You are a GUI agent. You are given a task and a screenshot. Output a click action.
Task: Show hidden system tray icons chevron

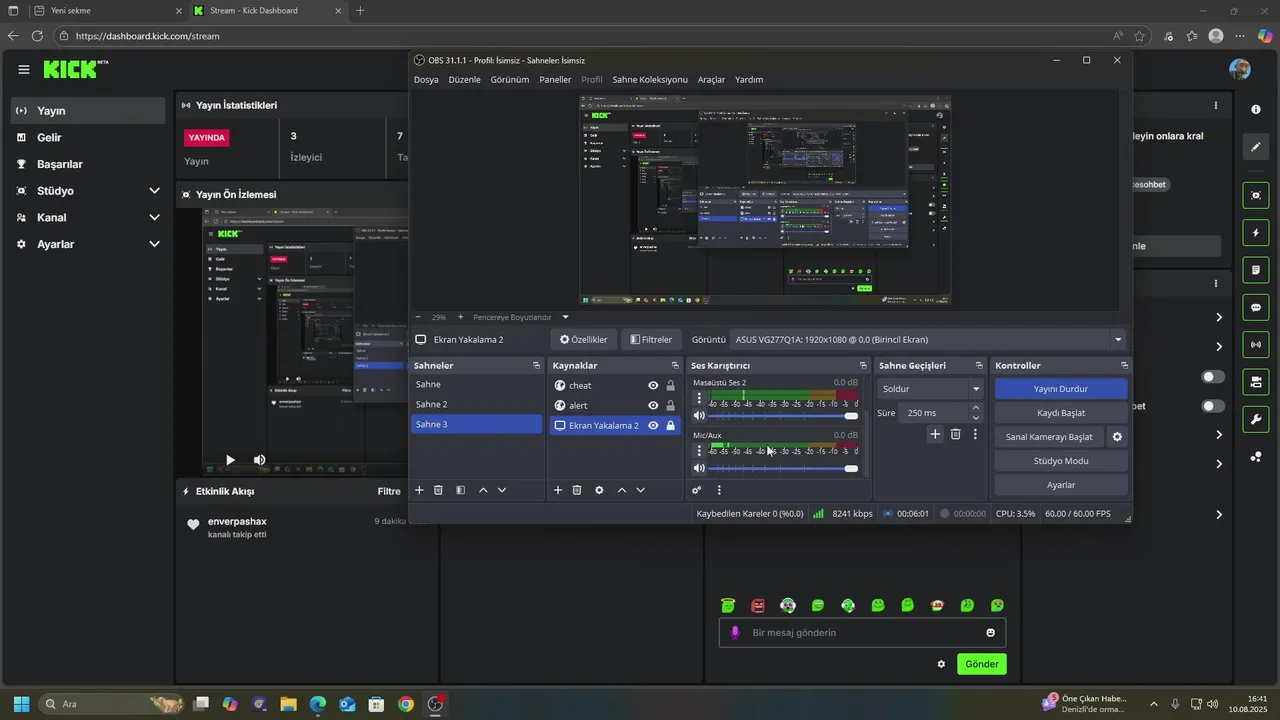1153,704
